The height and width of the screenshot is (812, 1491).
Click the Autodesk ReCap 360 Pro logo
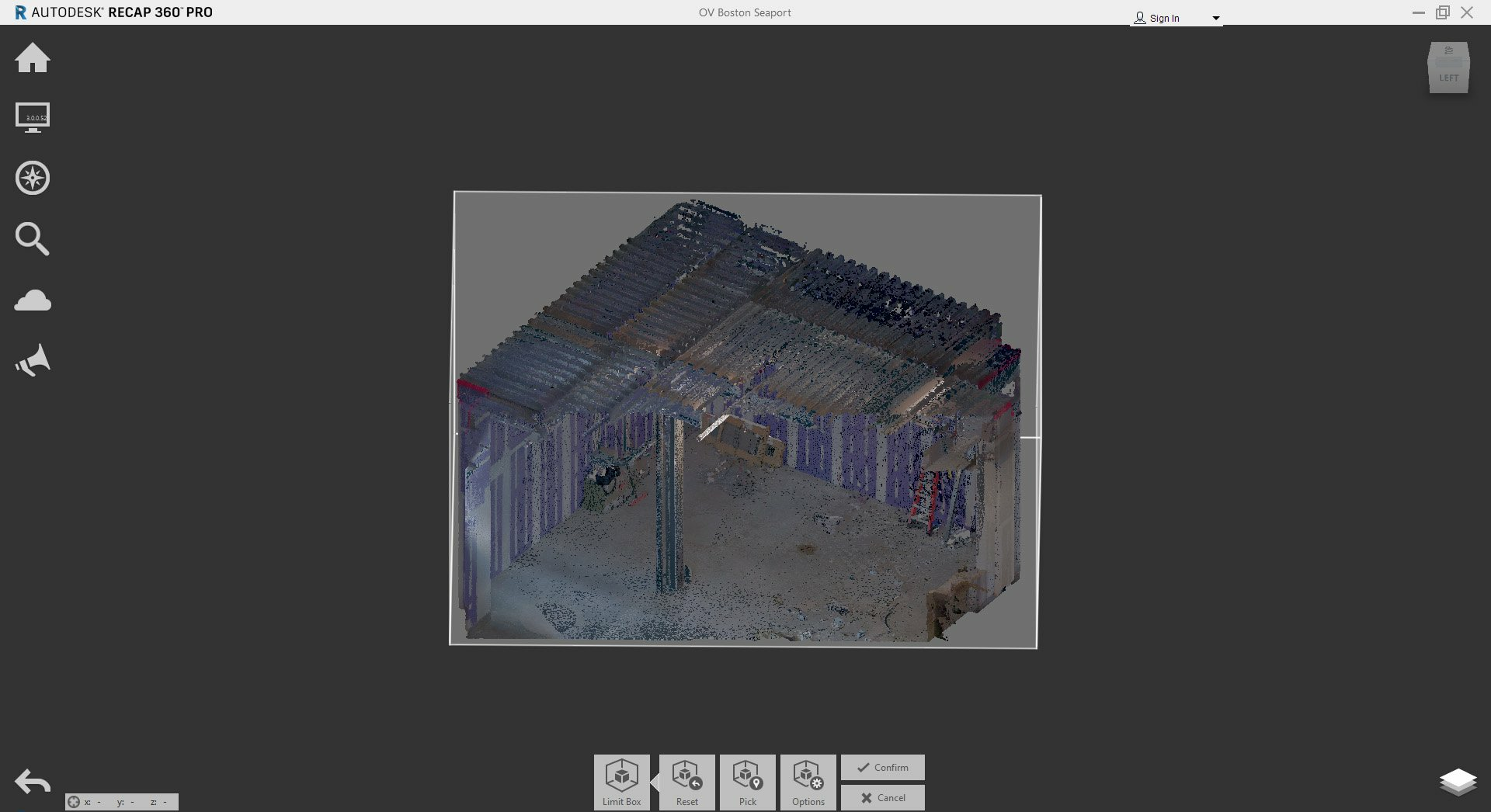pyautogui.click(x=113, y=12)
